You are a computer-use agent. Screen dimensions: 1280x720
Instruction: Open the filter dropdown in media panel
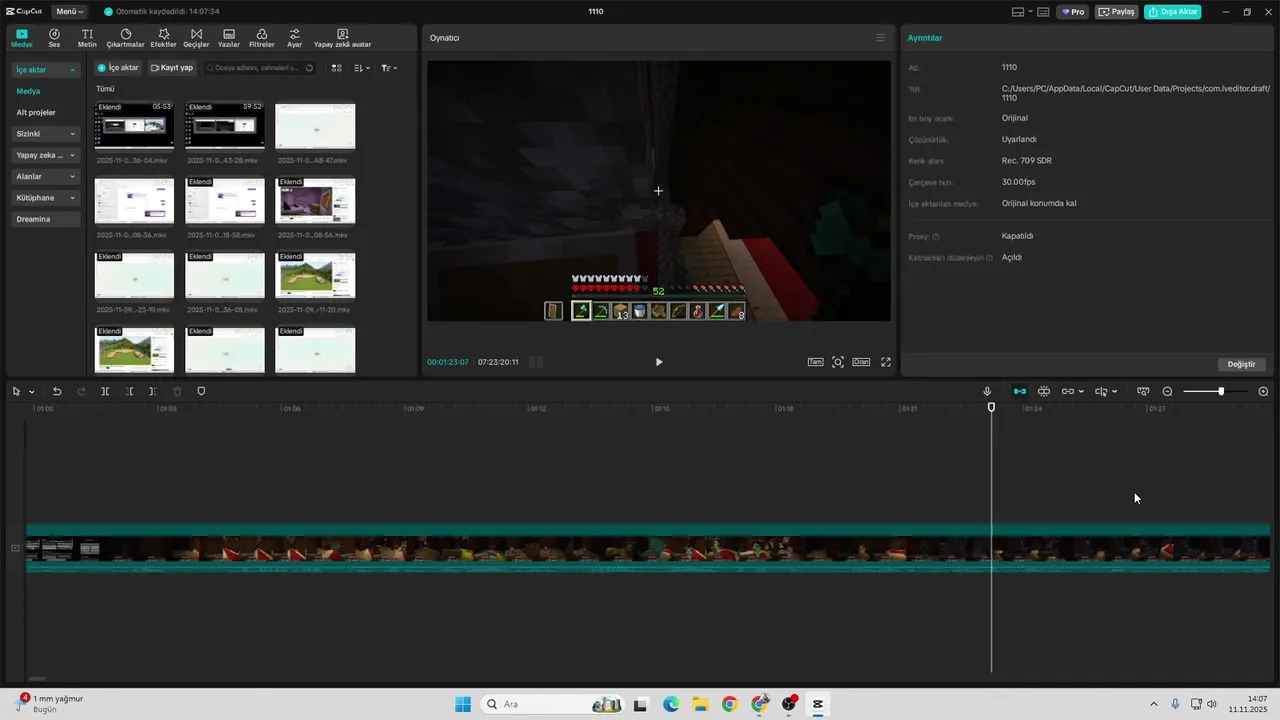tap(389, 68)
